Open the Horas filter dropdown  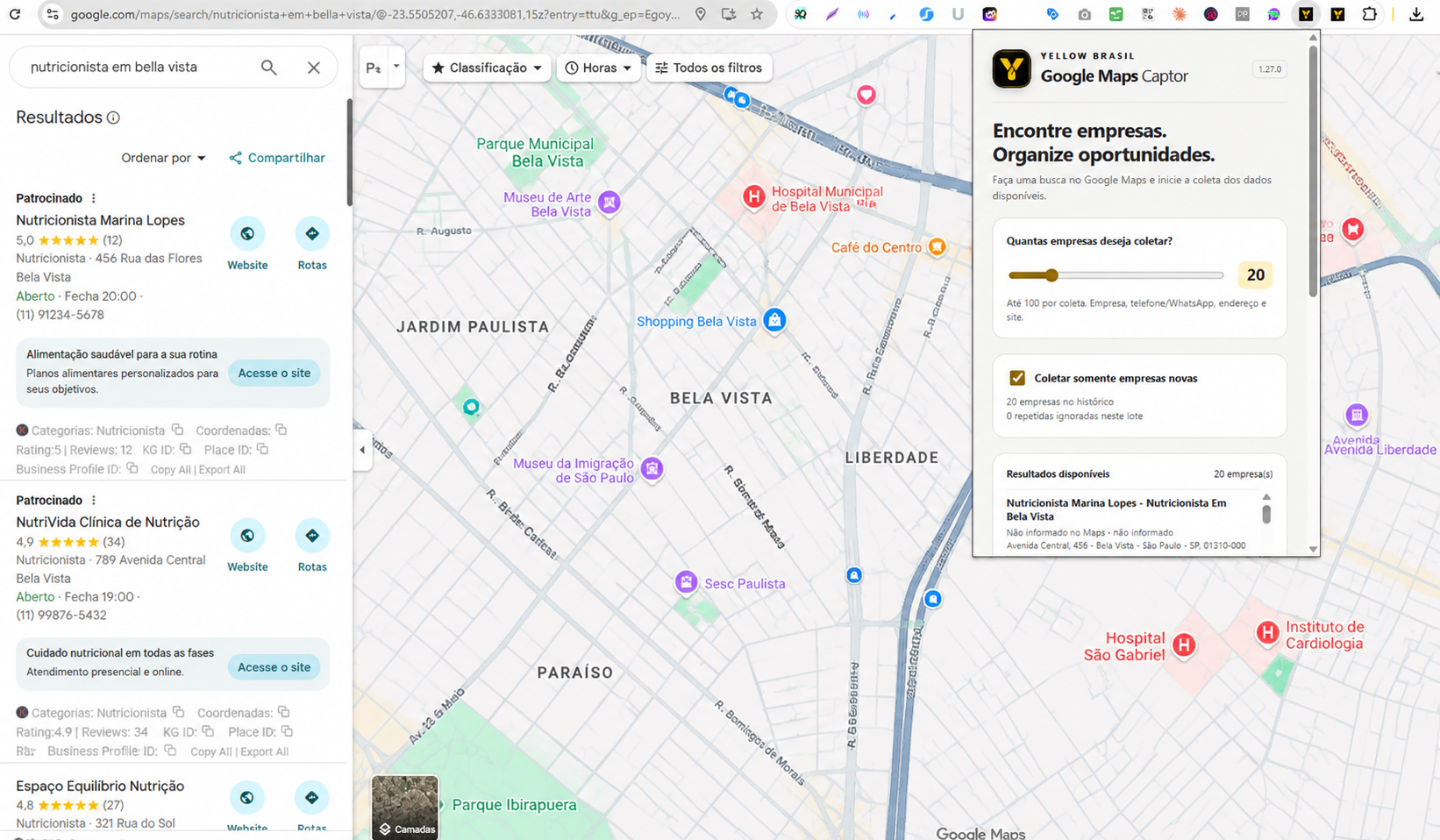598,68
